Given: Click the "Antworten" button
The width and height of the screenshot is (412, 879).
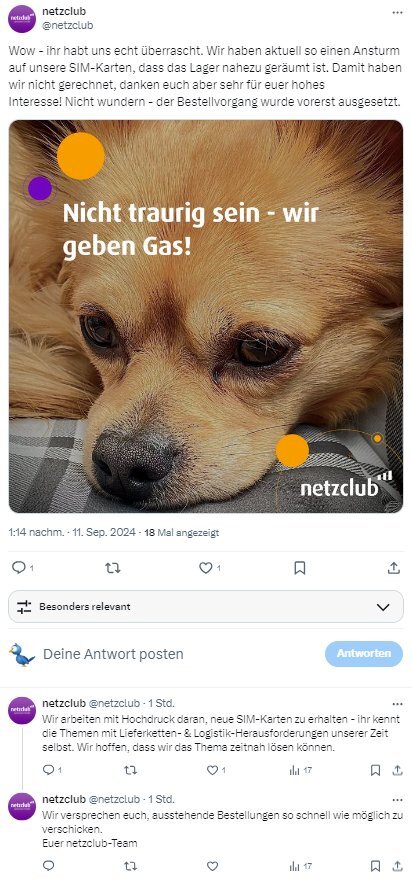Looking at the screenshot, I should [364, 654].
